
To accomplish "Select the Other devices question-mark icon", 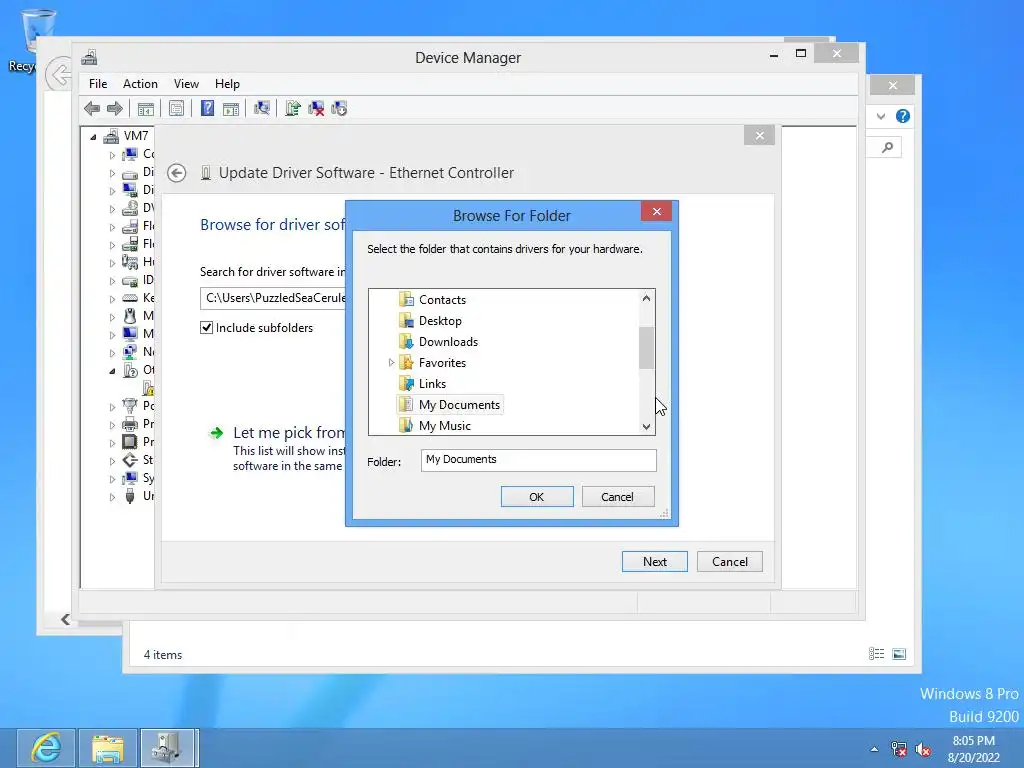I will [x=130, y=370].
